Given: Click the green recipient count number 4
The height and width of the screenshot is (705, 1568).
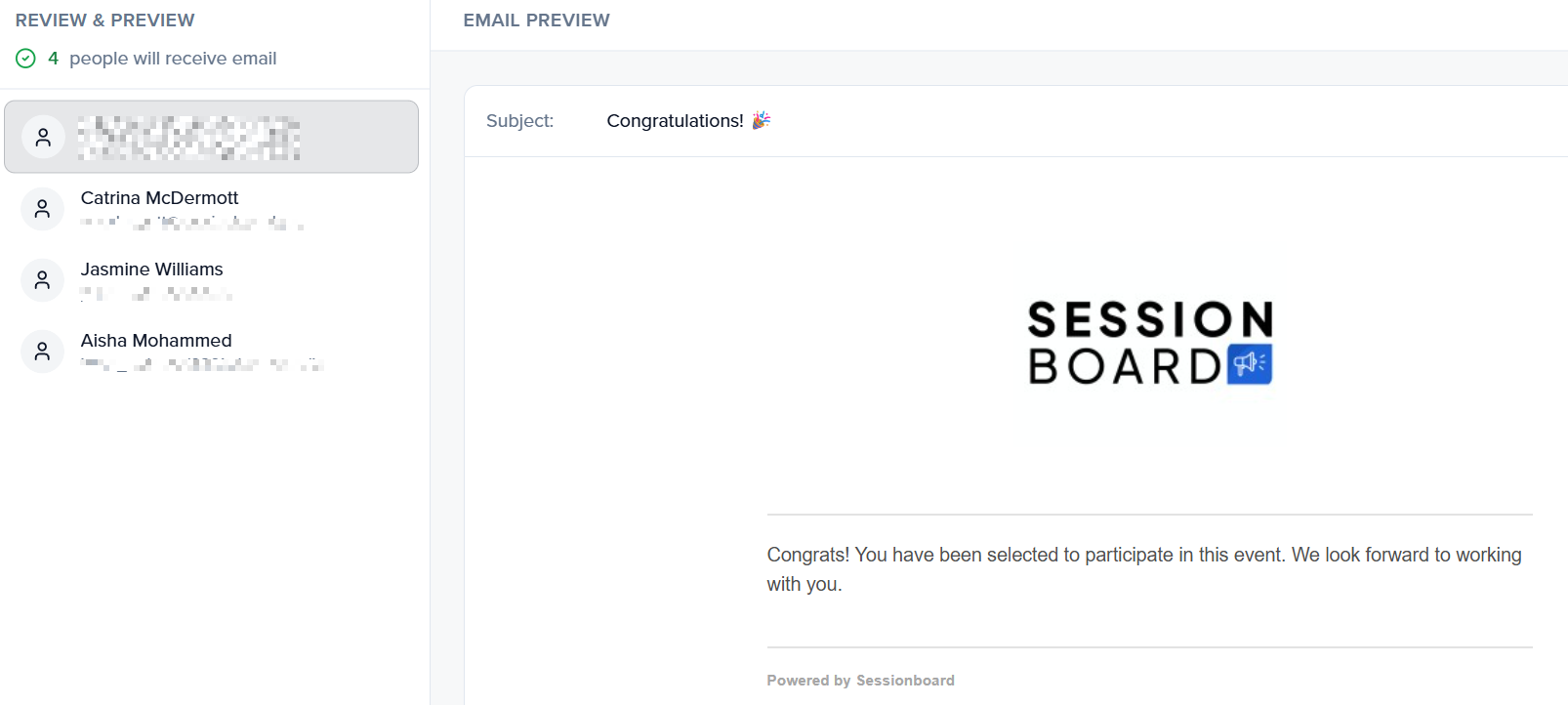Looking at the screenshot, I should pos(53,59).
